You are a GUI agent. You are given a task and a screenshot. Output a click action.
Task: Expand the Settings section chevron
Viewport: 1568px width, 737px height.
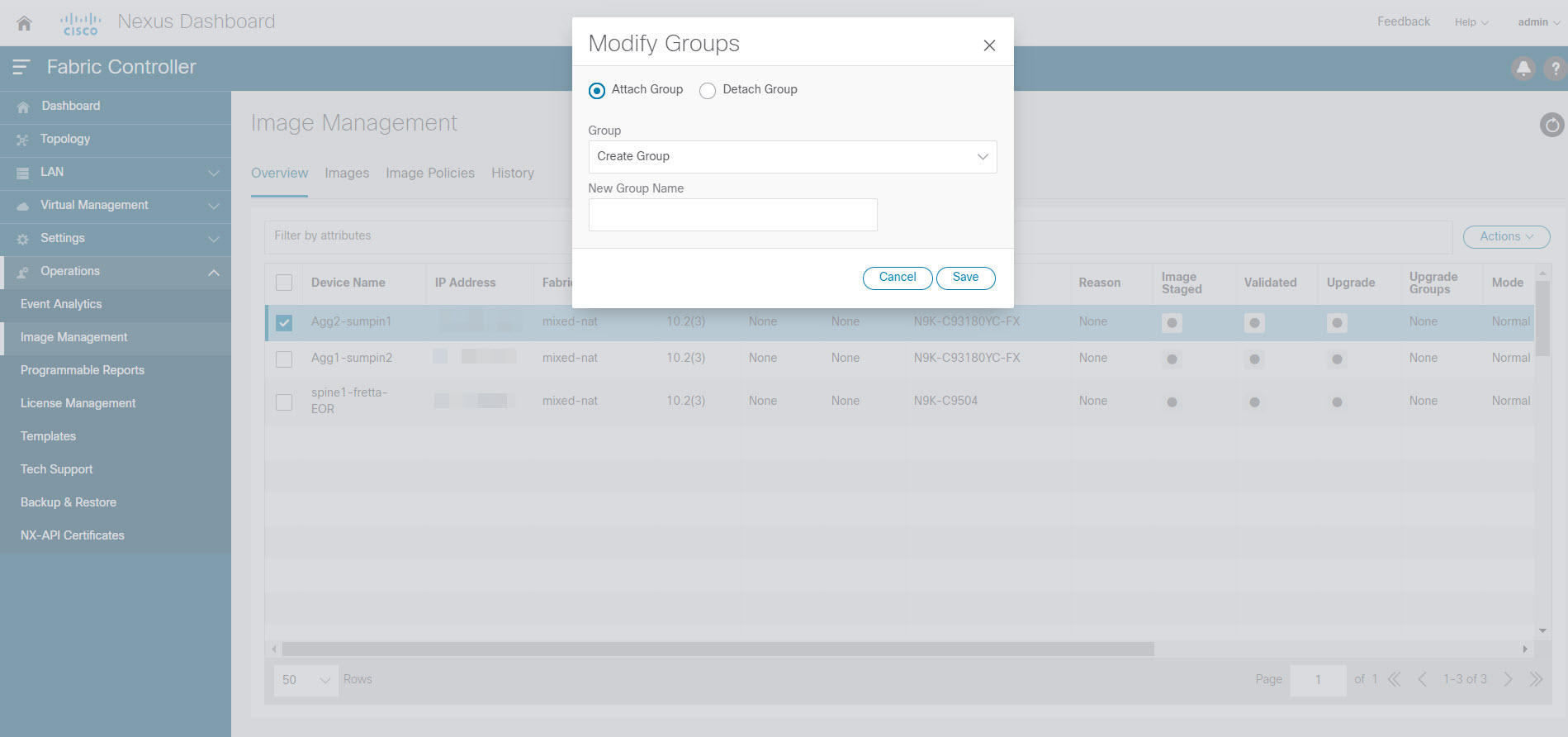pyautogui.click(x=214, y=239)
